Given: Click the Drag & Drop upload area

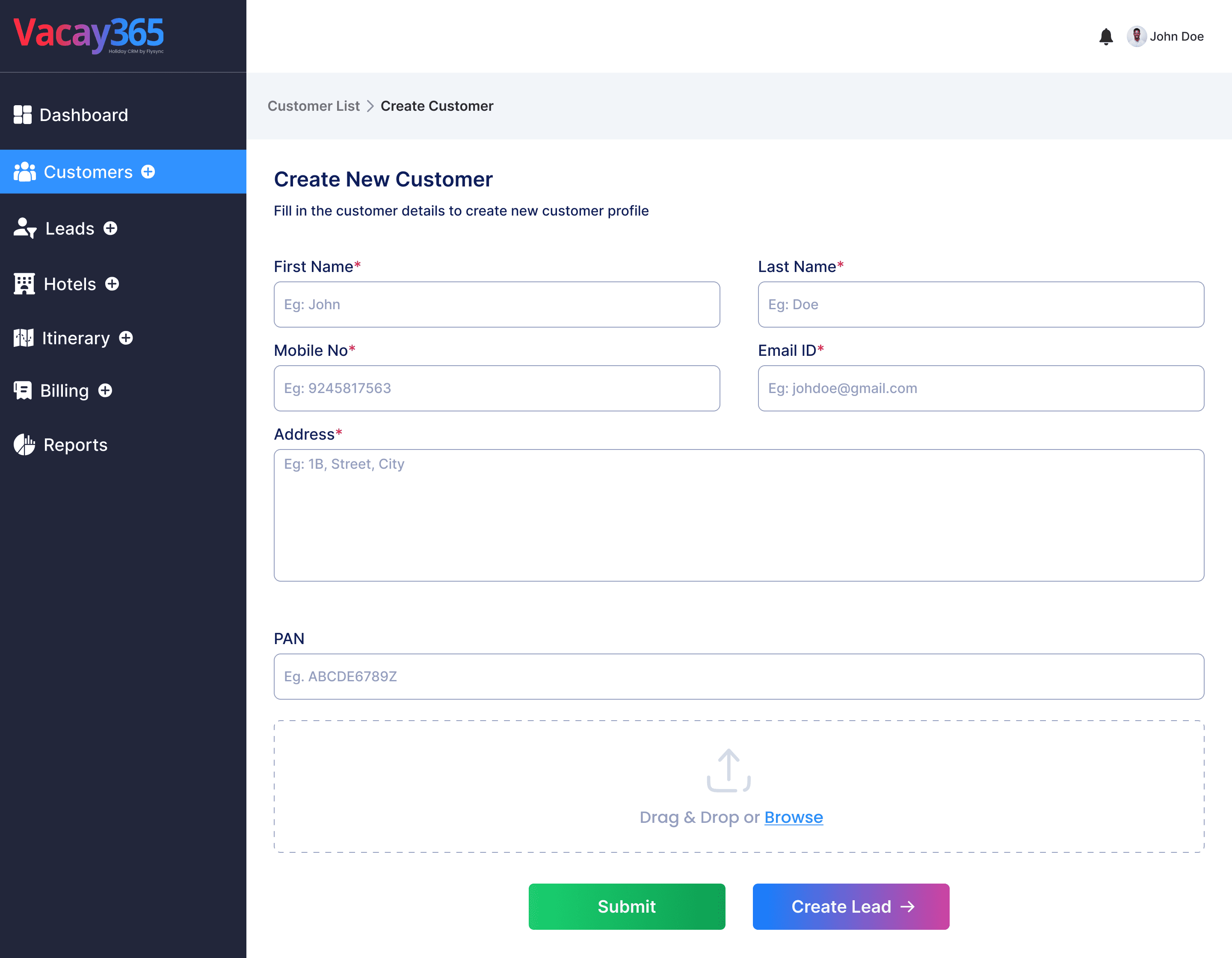Looking at the screenshot, I should pos(739,787).
